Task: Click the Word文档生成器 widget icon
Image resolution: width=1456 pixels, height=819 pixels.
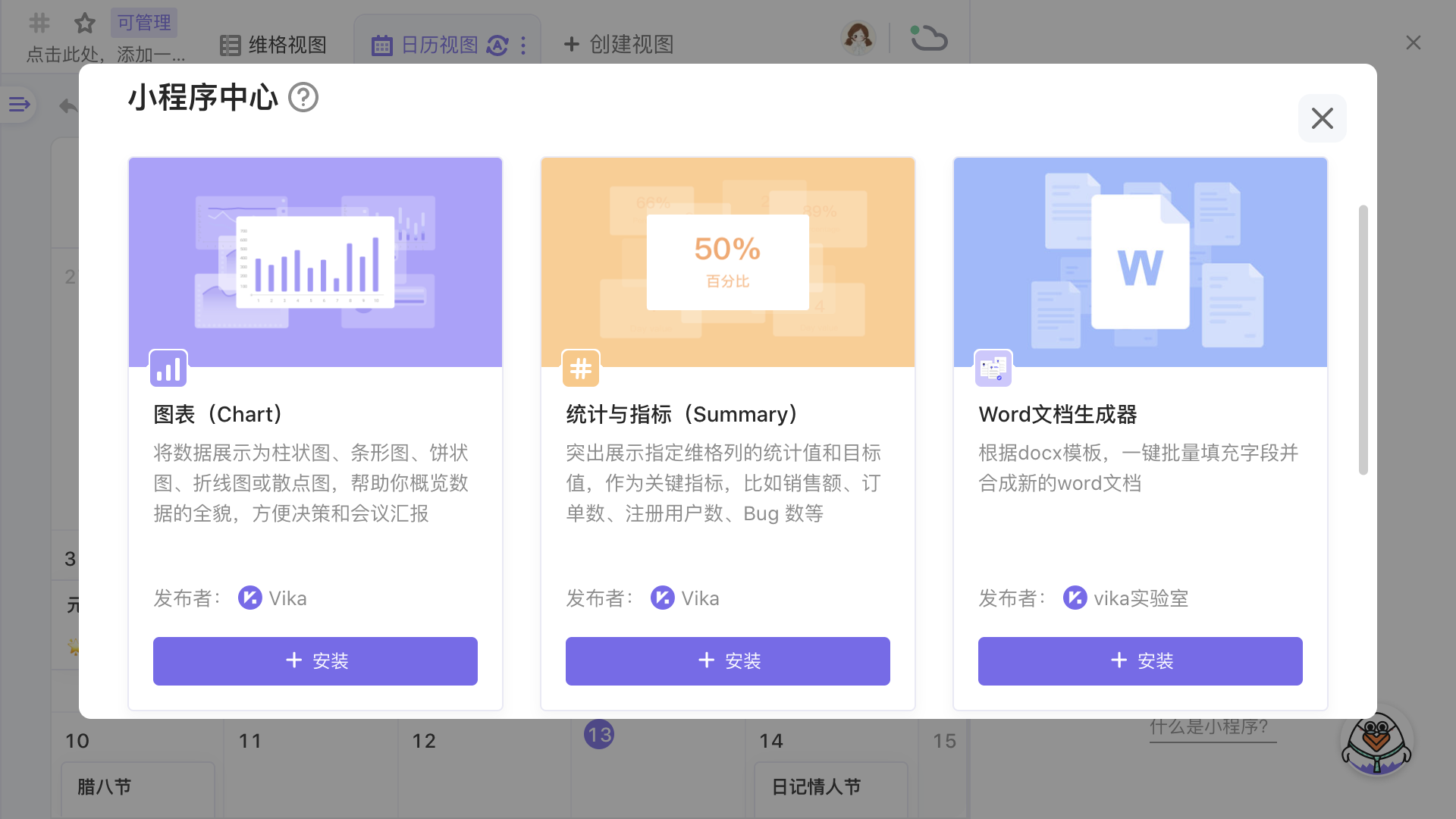Action: click(x=993, y=369)
